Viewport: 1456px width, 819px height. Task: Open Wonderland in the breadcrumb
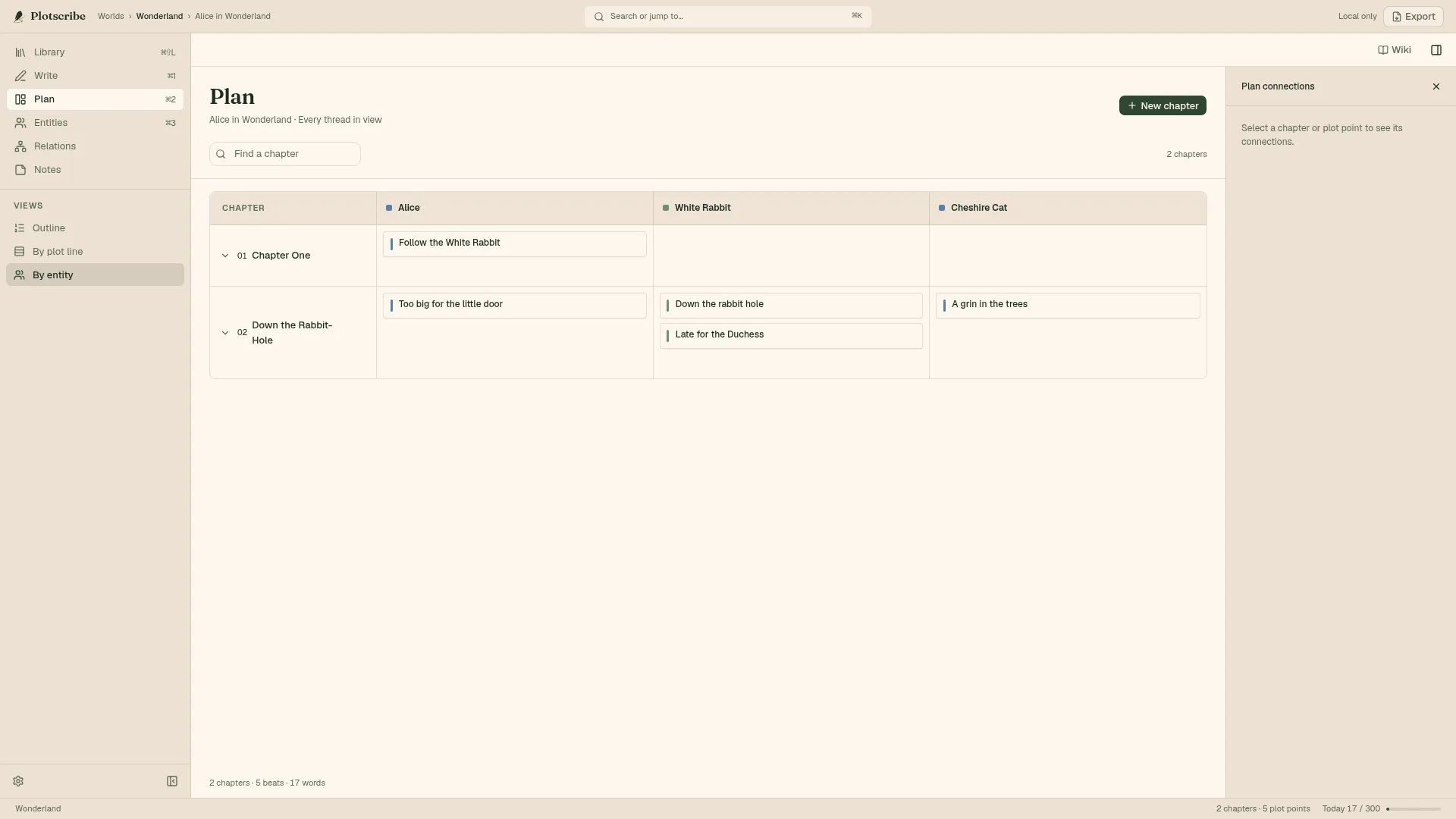(x=159, y=16)
